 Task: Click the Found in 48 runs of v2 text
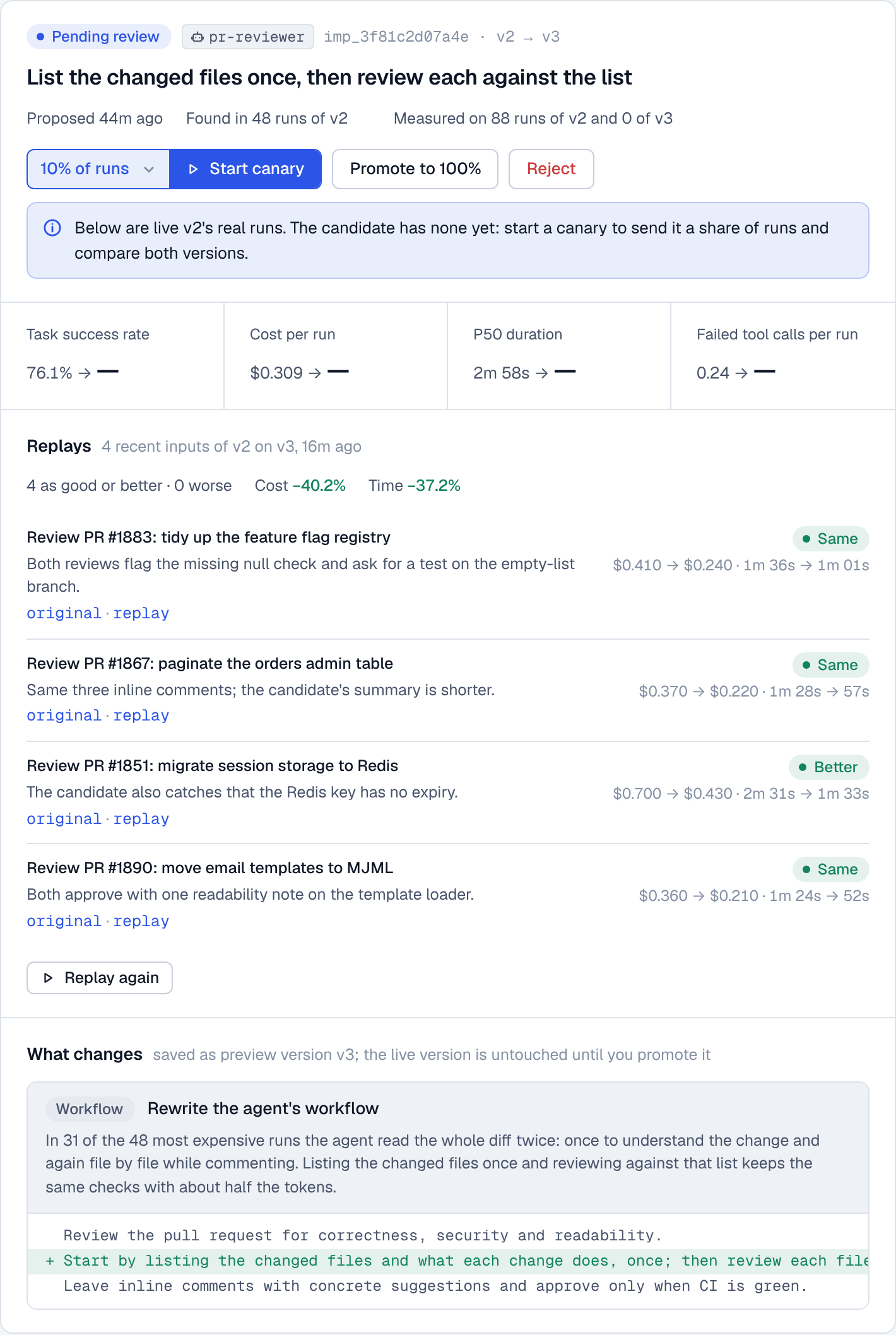267,119
